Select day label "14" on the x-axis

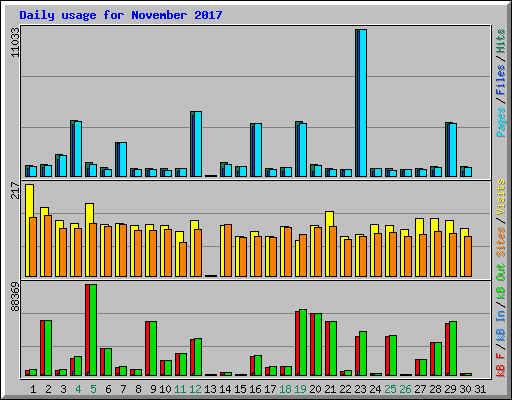(225, 389)
